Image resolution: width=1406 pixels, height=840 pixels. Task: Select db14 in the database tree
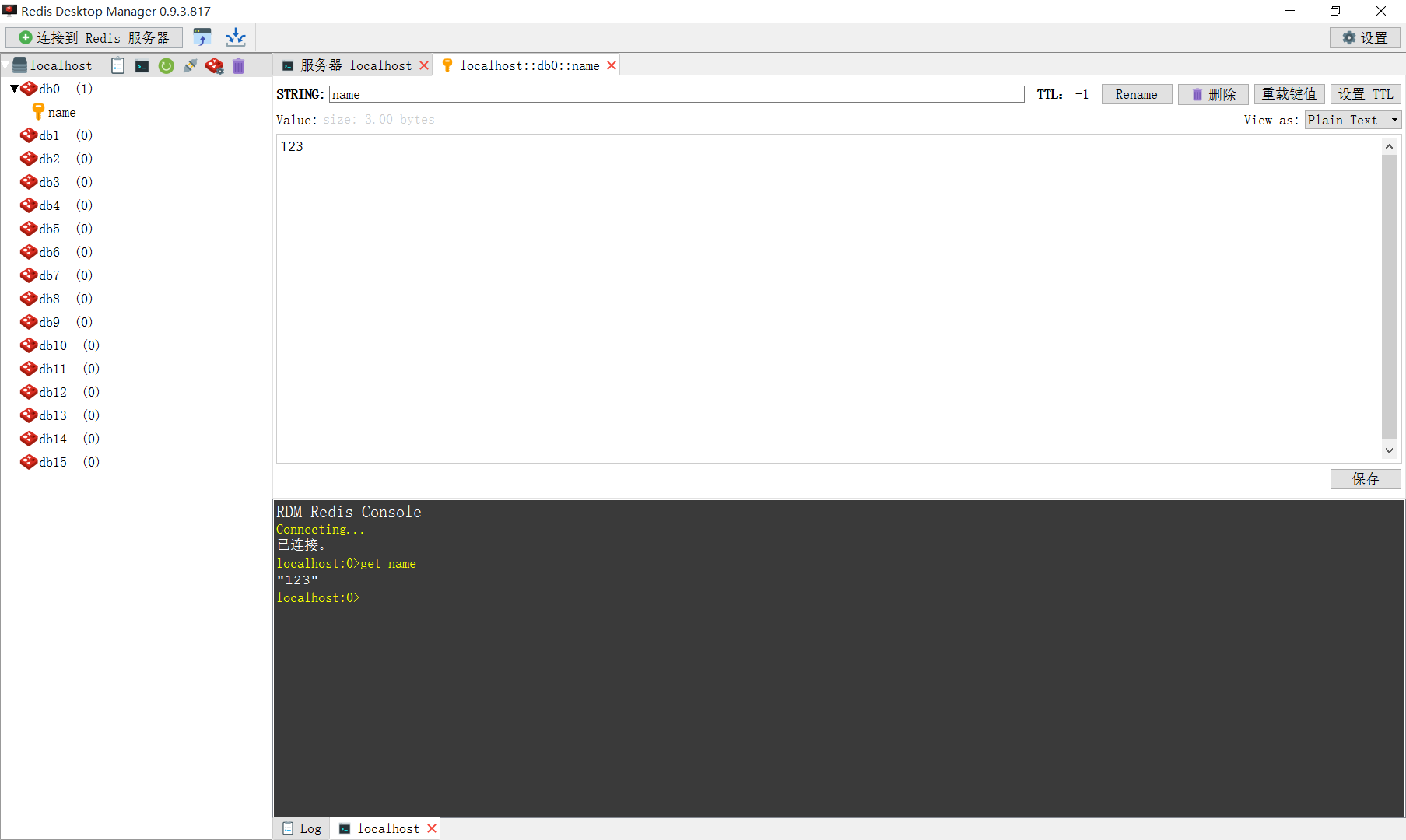coord(53,439)
